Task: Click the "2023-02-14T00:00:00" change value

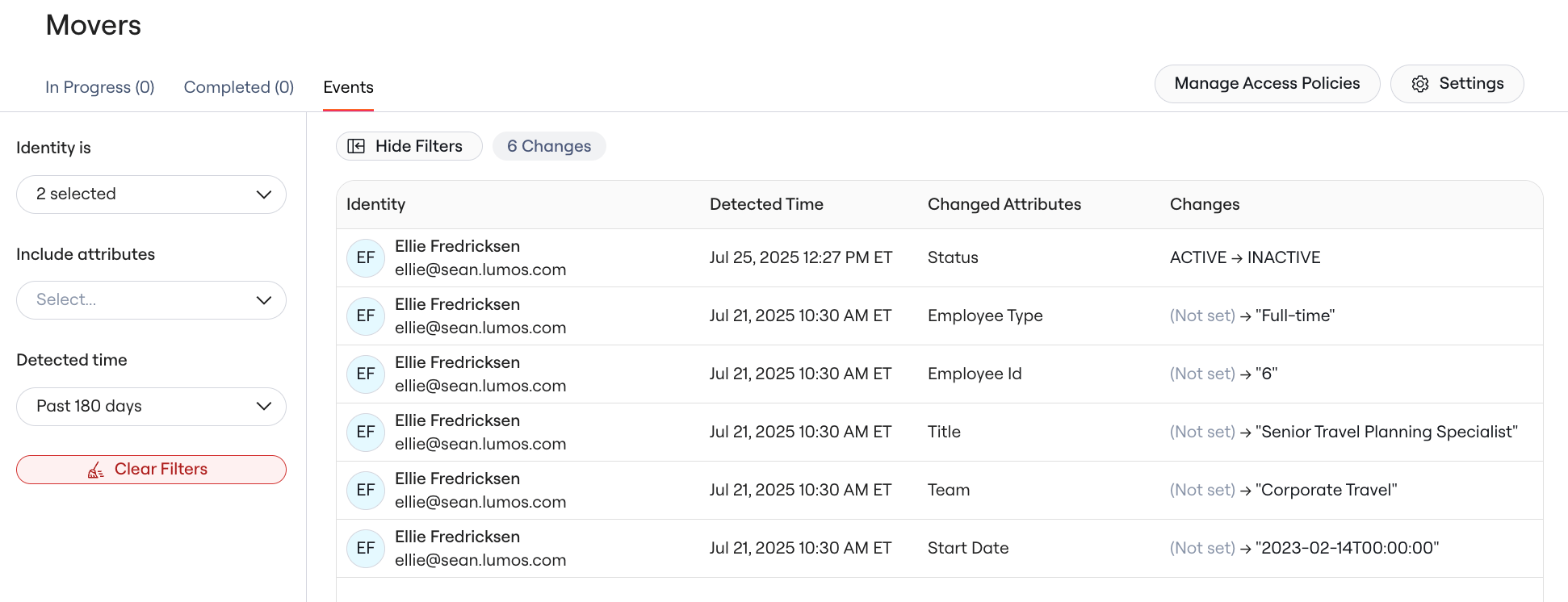Action: 1347,548
